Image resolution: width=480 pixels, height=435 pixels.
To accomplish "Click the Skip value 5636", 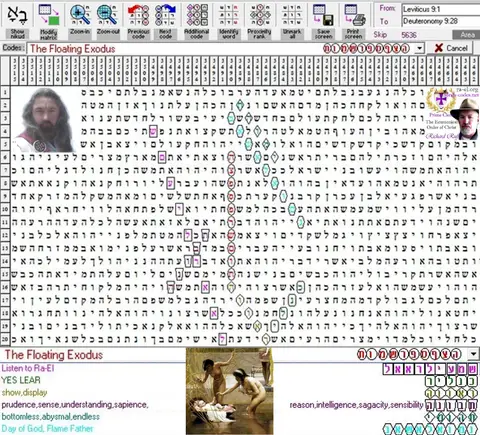I will pyautogui.click(x=409, y=35).
